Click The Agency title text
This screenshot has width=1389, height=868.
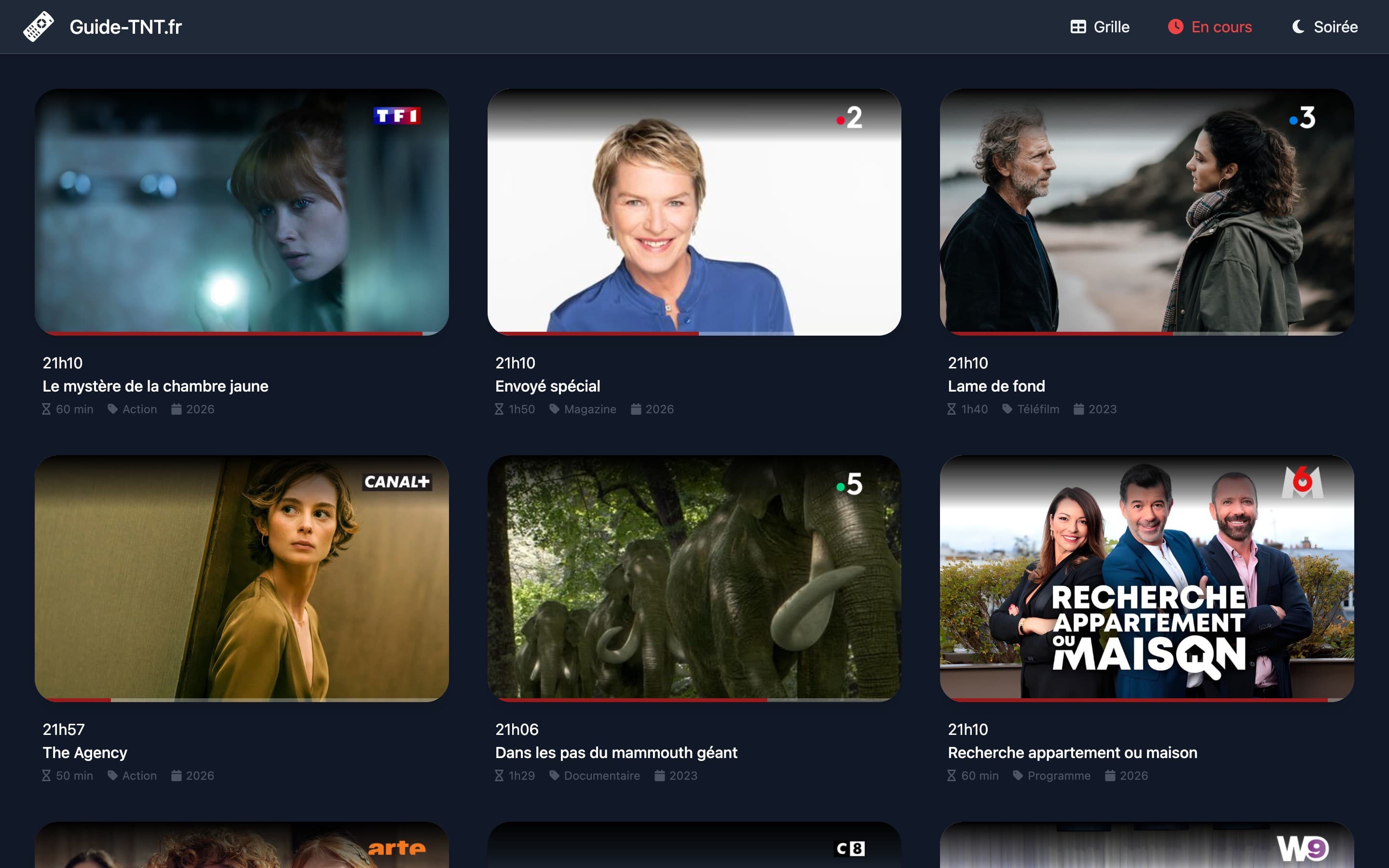[85, 753]
